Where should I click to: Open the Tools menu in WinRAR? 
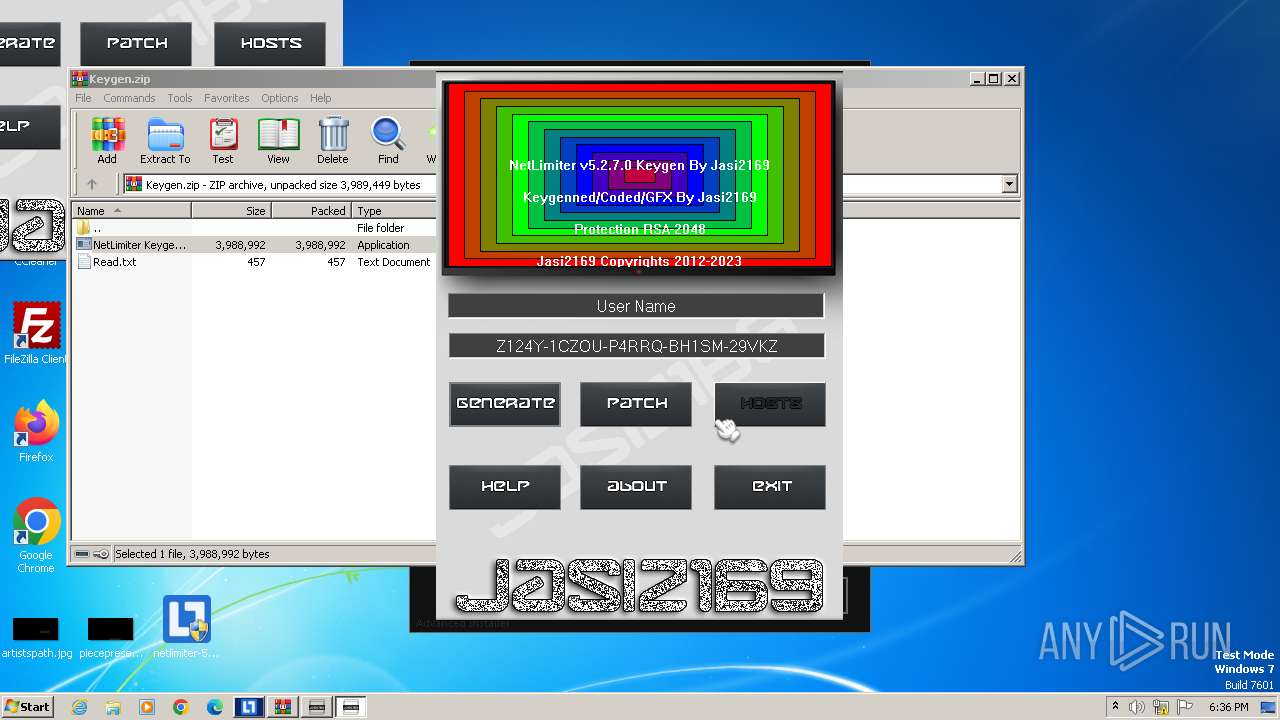[x=180, y=98]
